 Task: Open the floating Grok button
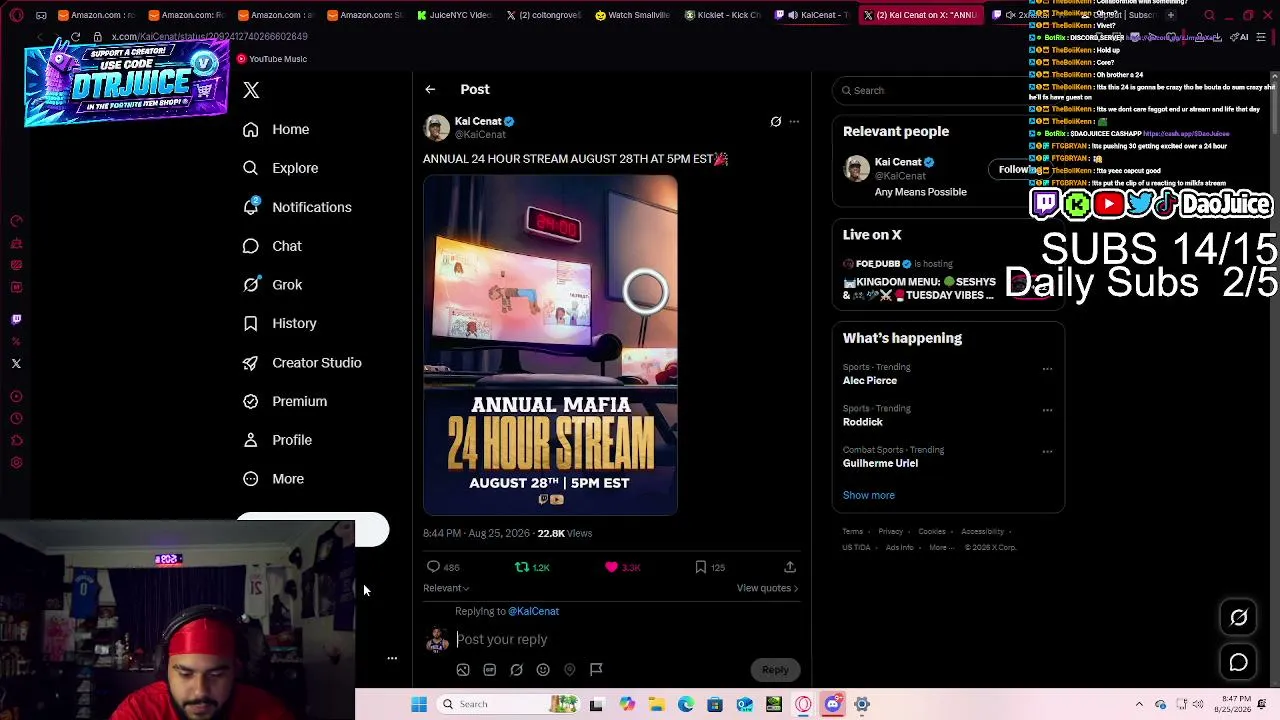click(x=1238, y=618)
